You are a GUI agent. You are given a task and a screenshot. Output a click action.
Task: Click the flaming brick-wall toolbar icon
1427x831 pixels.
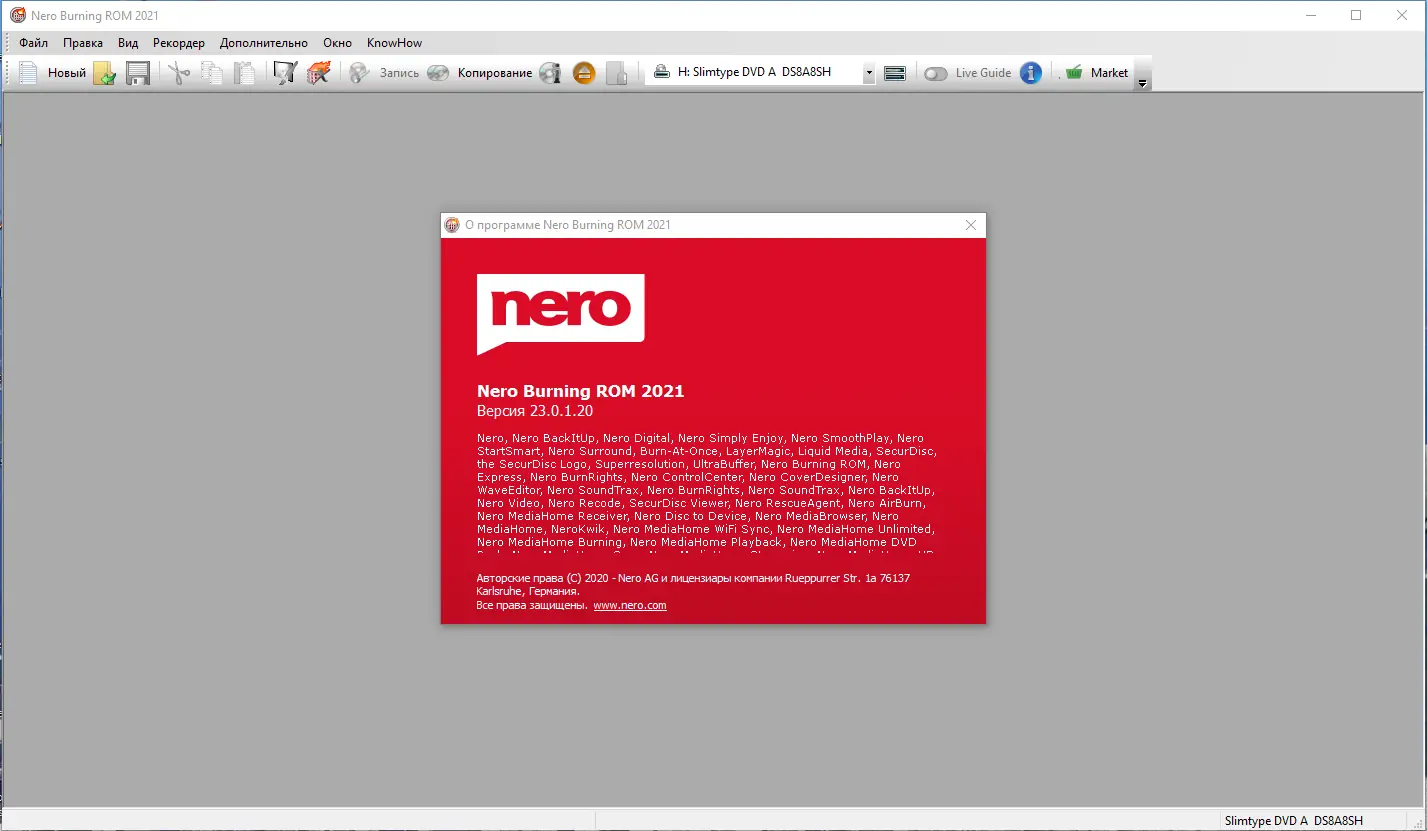point(318,73)
